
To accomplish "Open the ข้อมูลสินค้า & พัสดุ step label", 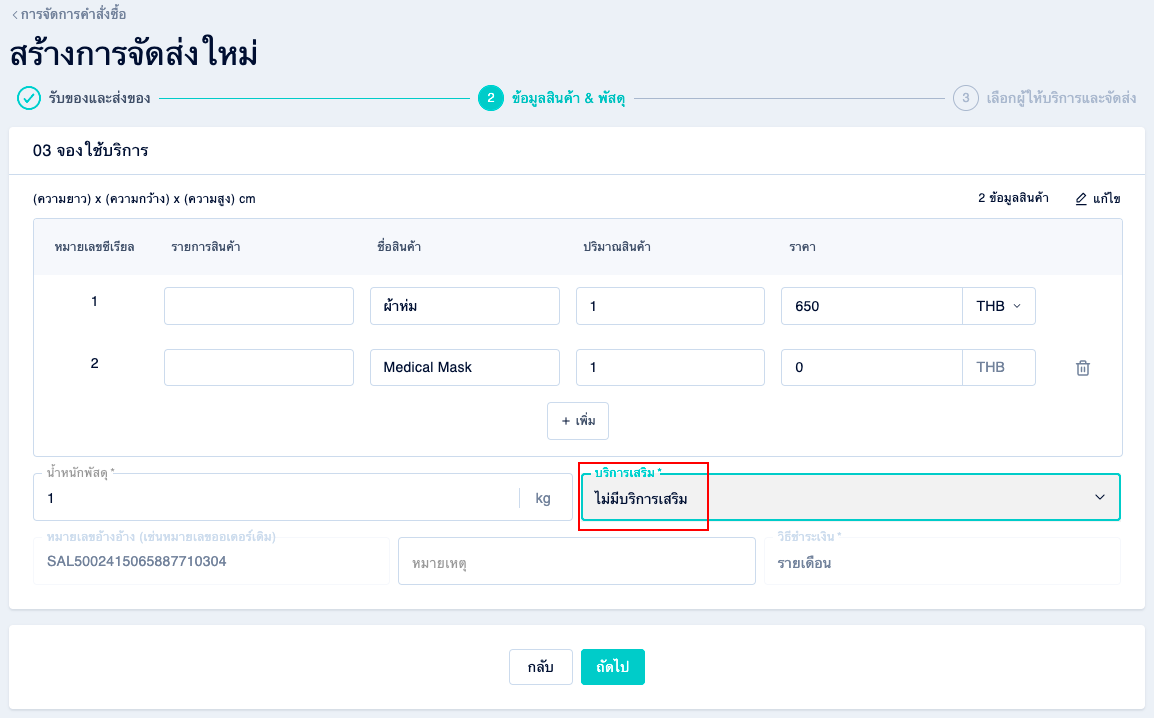I will tap(568, 98).
